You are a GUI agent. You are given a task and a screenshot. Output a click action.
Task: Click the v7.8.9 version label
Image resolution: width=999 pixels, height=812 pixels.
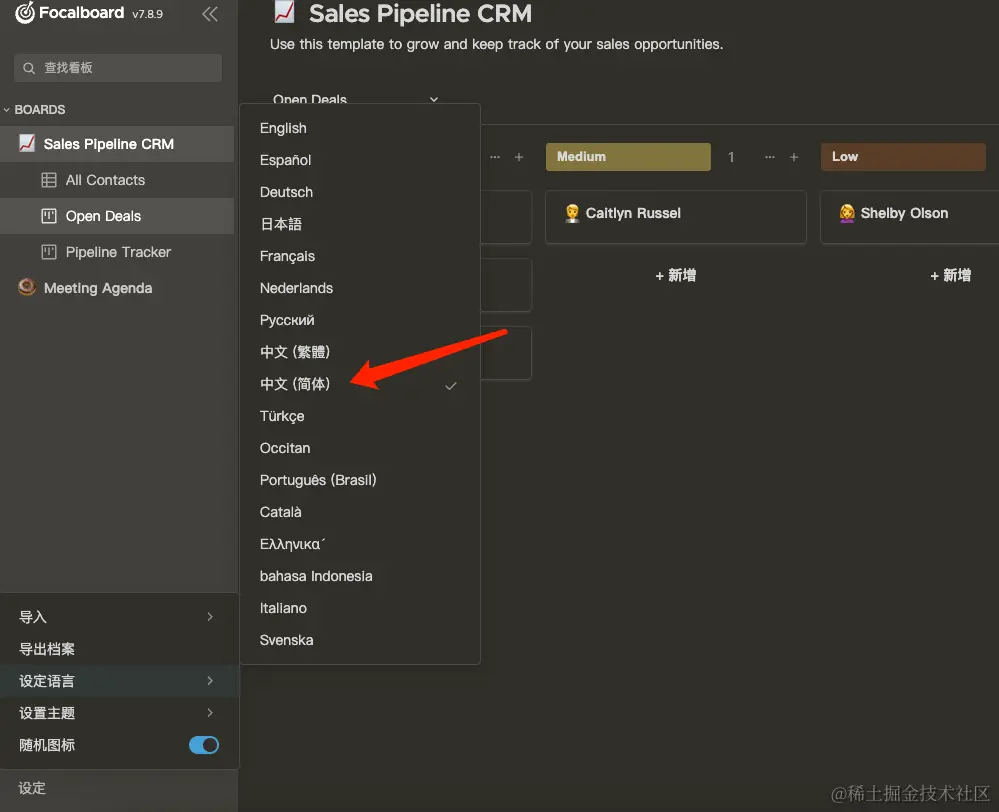pyautogui.click(x=147, y=14)
